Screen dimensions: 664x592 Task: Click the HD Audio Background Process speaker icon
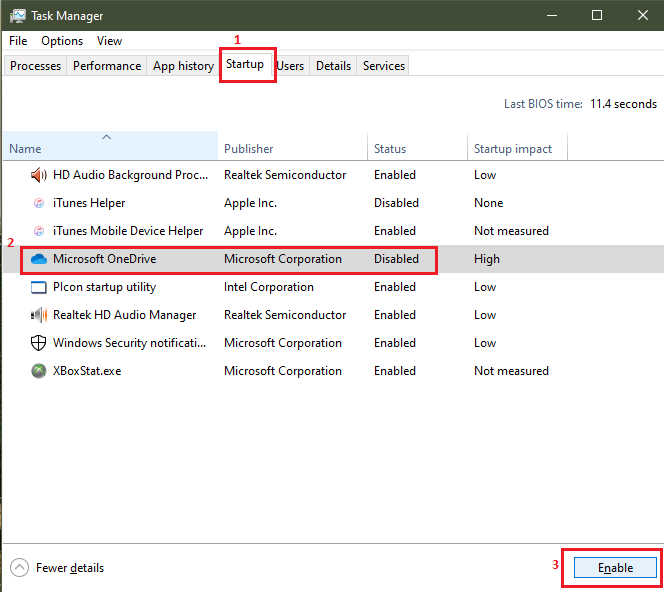(x=39, y=175)
